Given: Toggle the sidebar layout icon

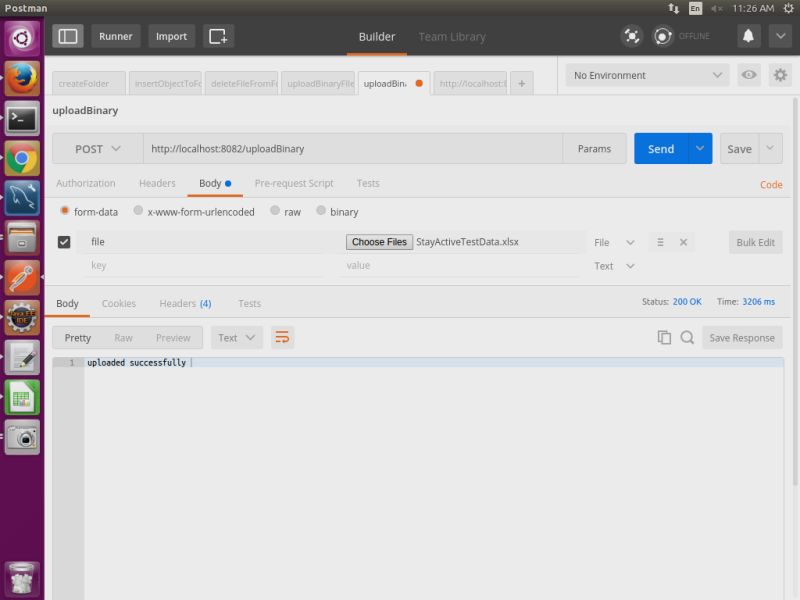Looking at the screenshot, I should tap(67, 36).
